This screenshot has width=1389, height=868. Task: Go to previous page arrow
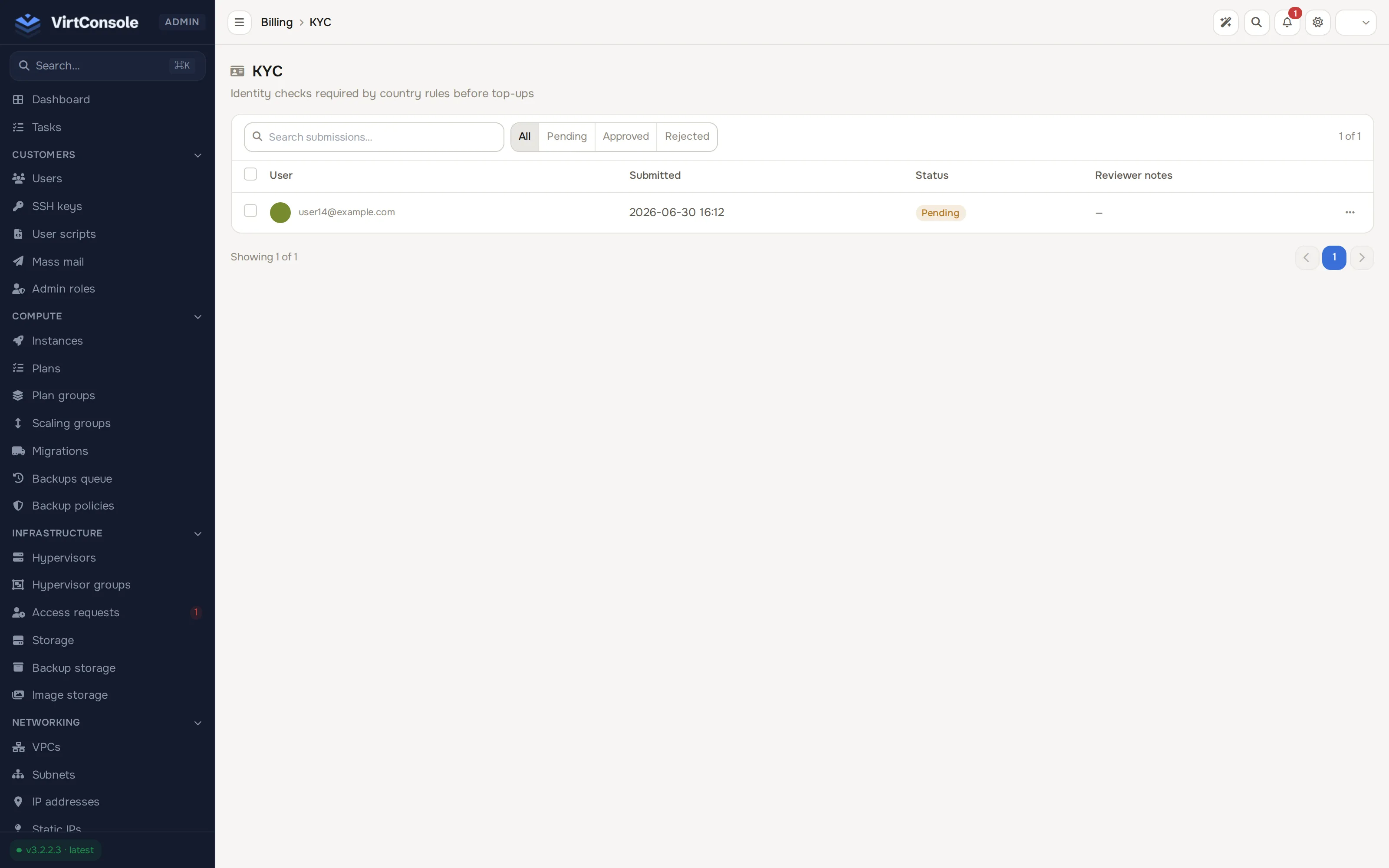[1307, 258]
